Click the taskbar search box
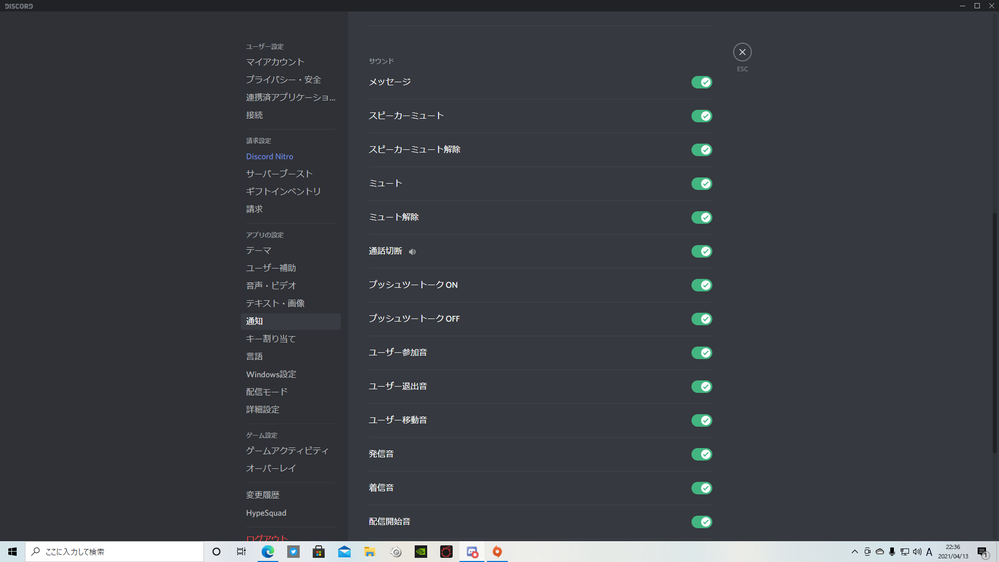 tap(114, 552)
